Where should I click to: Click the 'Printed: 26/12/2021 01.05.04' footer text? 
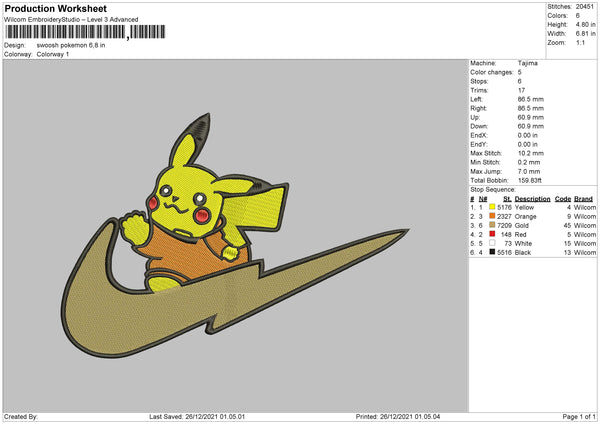[398, 416]
